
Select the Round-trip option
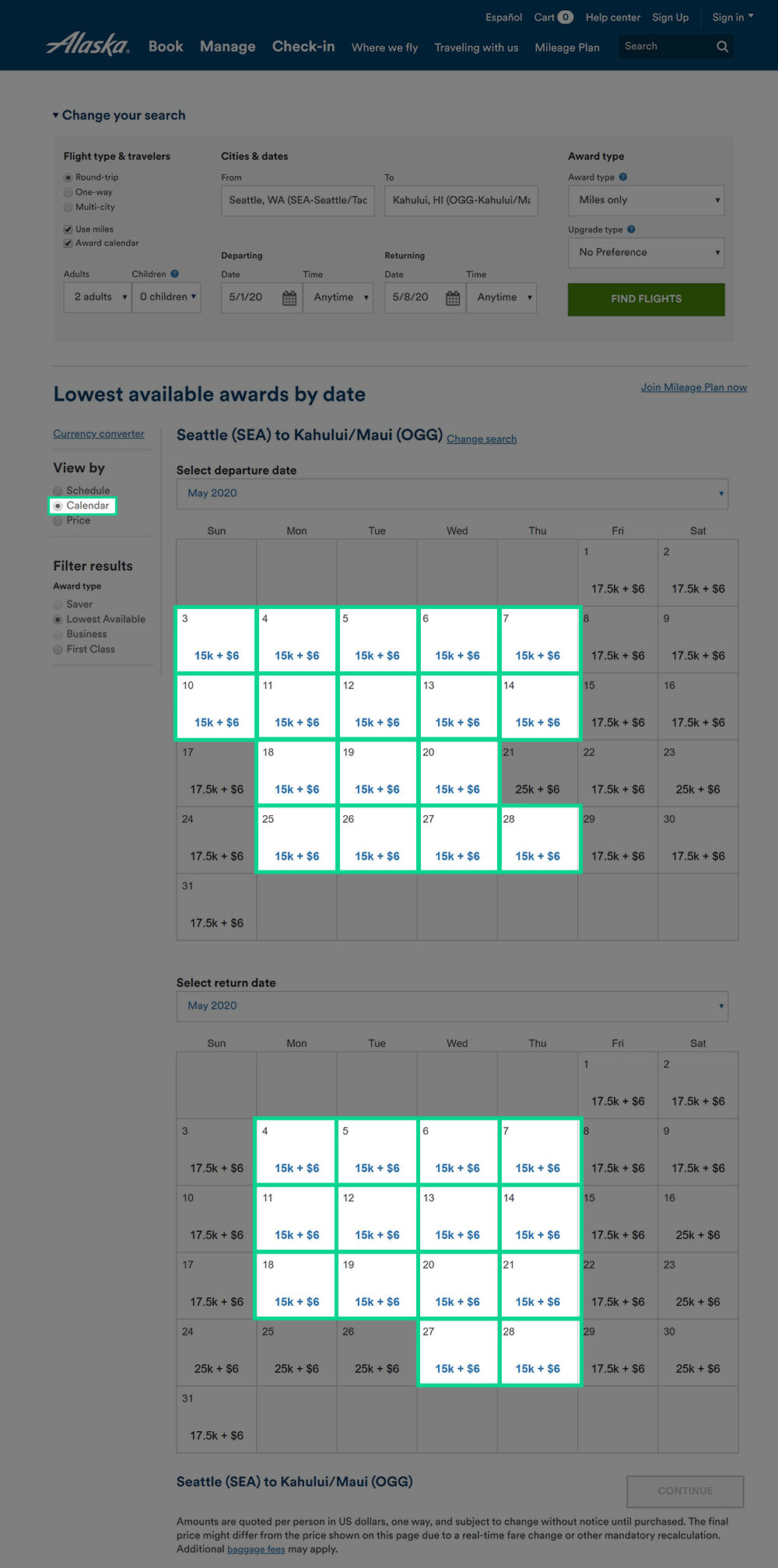[x=68, y=177]
